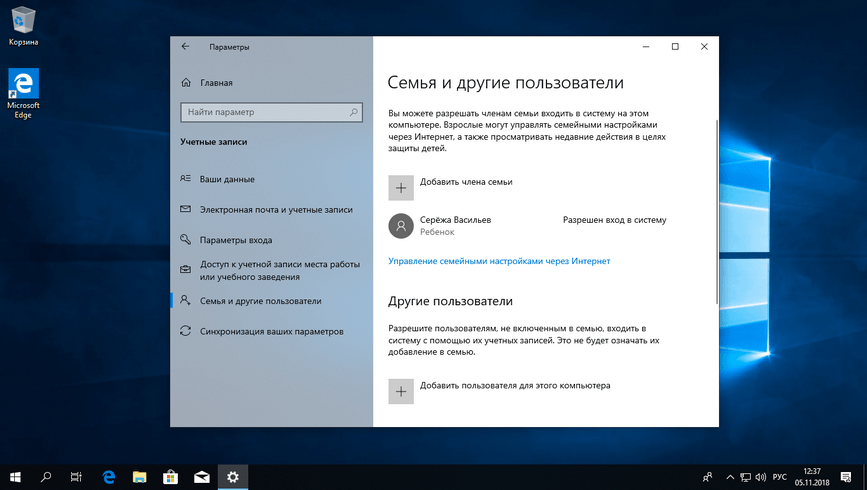Click the Добавить члена семьи label

[466, 182]
